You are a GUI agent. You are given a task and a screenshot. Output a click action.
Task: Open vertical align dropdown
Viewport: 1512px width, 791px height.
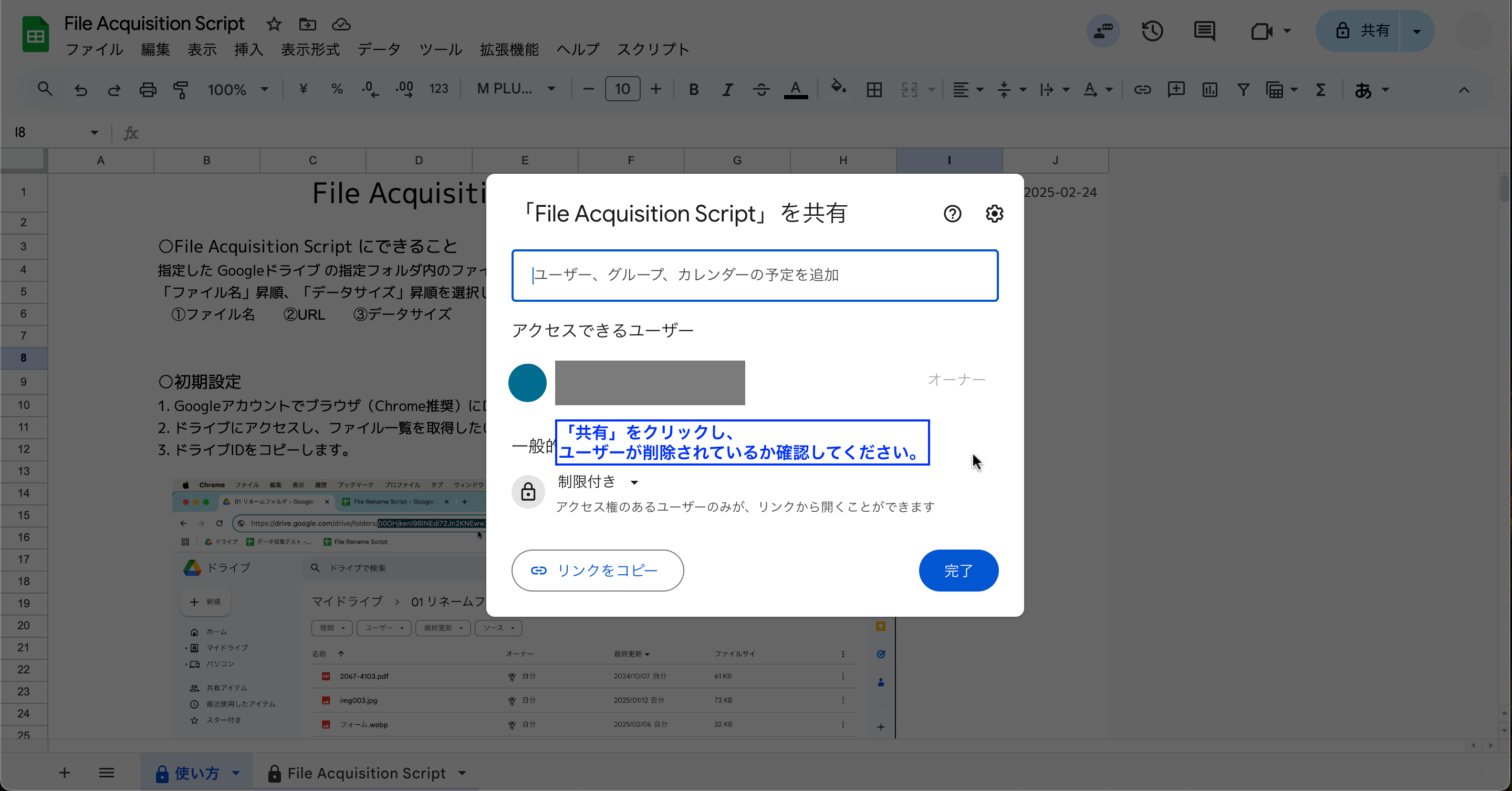pos(1011,89)
